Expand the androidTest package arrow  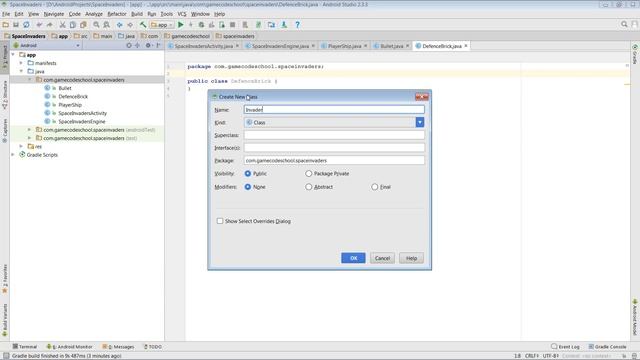29,129
